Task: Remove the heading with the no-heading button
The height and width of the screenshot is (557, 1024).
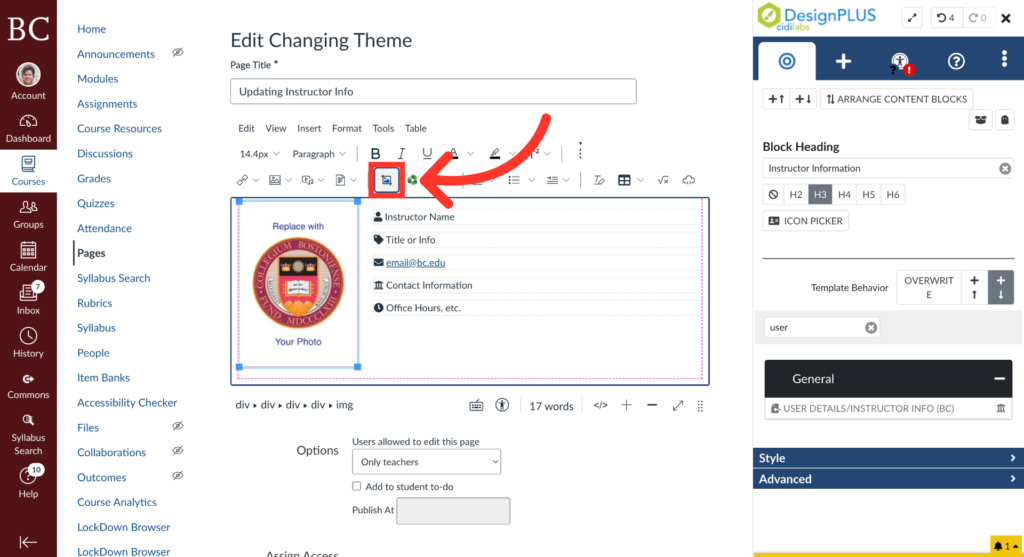Action: click(x=773, y=195)
